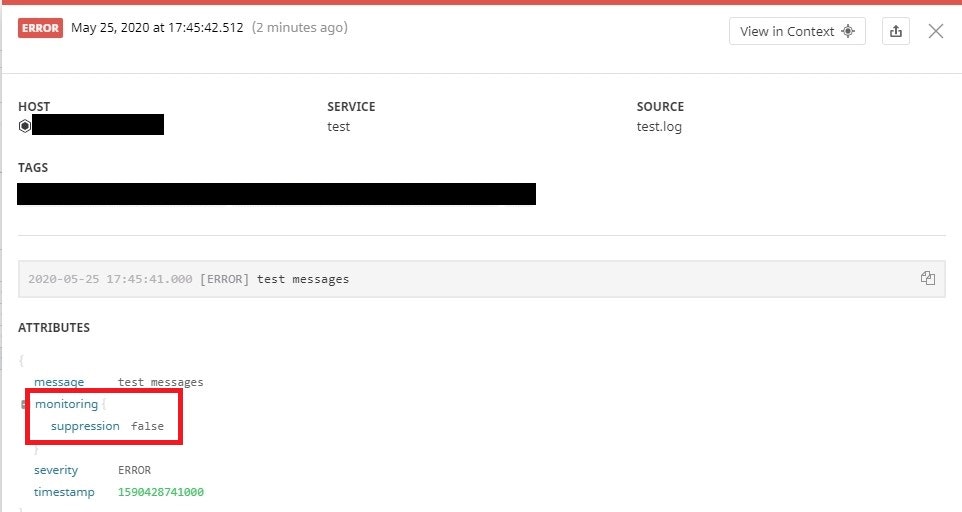Click the 'message' attribute key
The width and height of the screenshot is (962, 512).
(59, 382)
